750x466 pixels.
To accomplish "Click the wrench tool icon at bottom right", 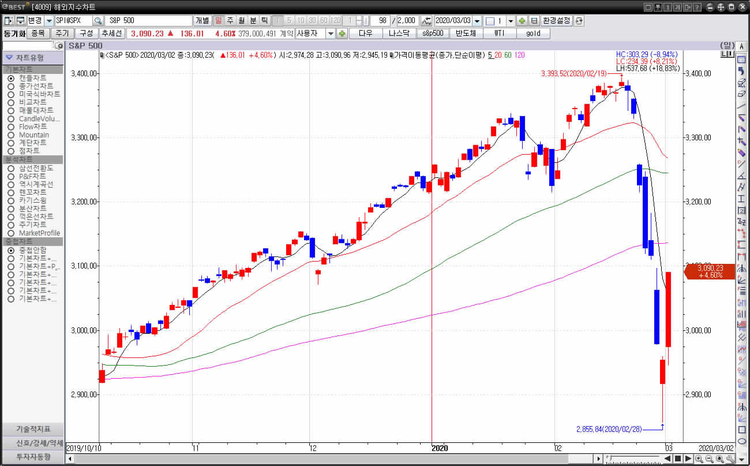I will pyautogui.click(x=730, y=459).
